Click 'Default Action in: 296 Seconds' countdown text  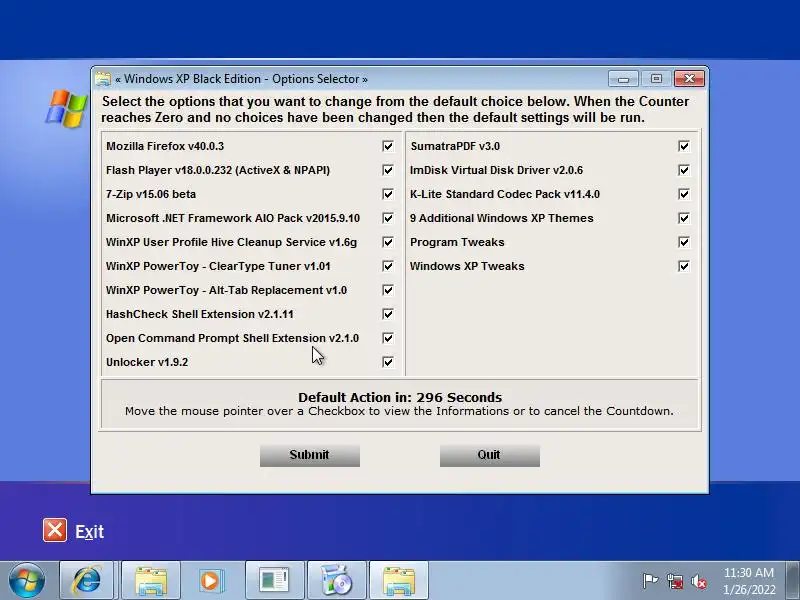[x=400, y=397]
